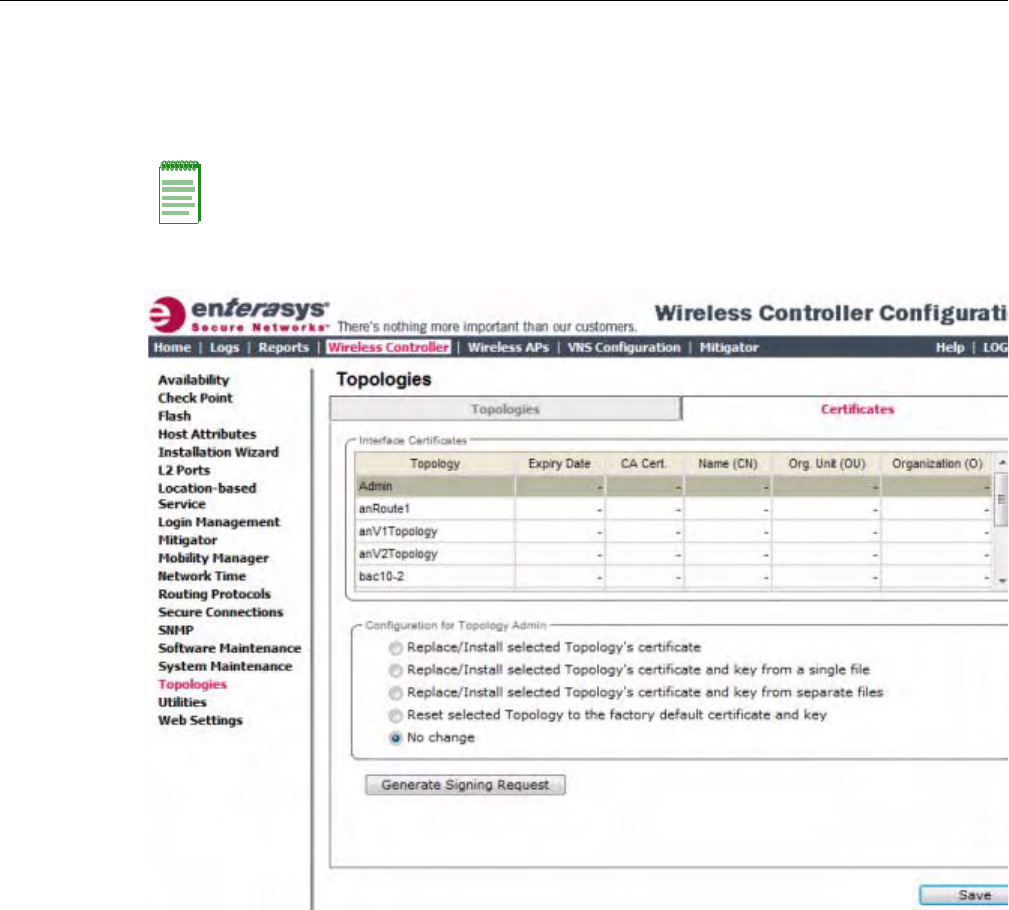Open Flash in the sidebar
The image size is (1009, 910).
pos(174,416)
